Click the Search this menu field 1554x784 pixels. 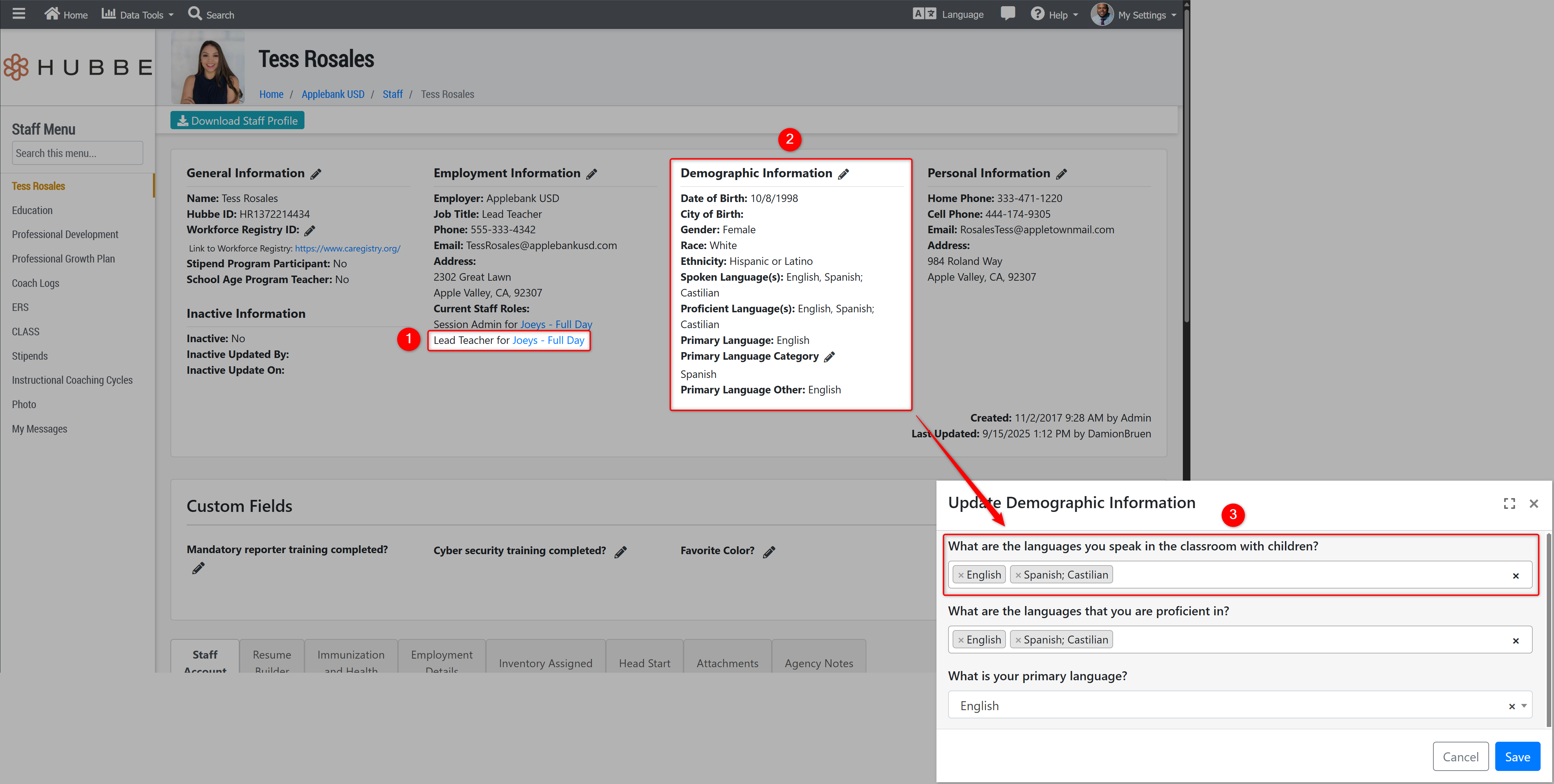(x=77, y=153)
